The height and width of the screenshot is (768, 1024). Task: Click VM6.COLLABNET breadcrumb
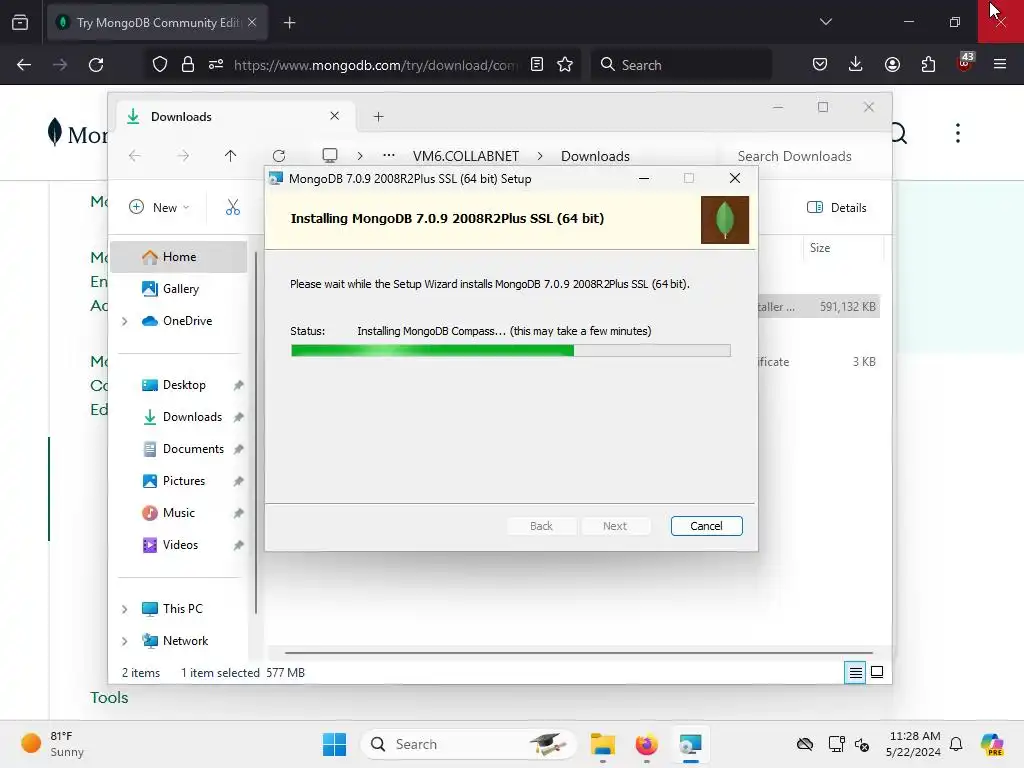[x=466, y=156]
